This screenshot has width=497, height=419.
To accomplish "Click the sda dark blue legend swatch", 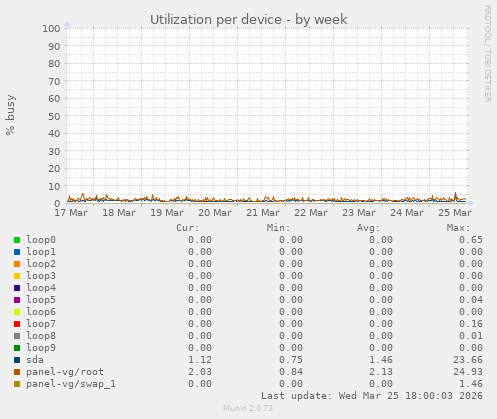I will 17,360.
